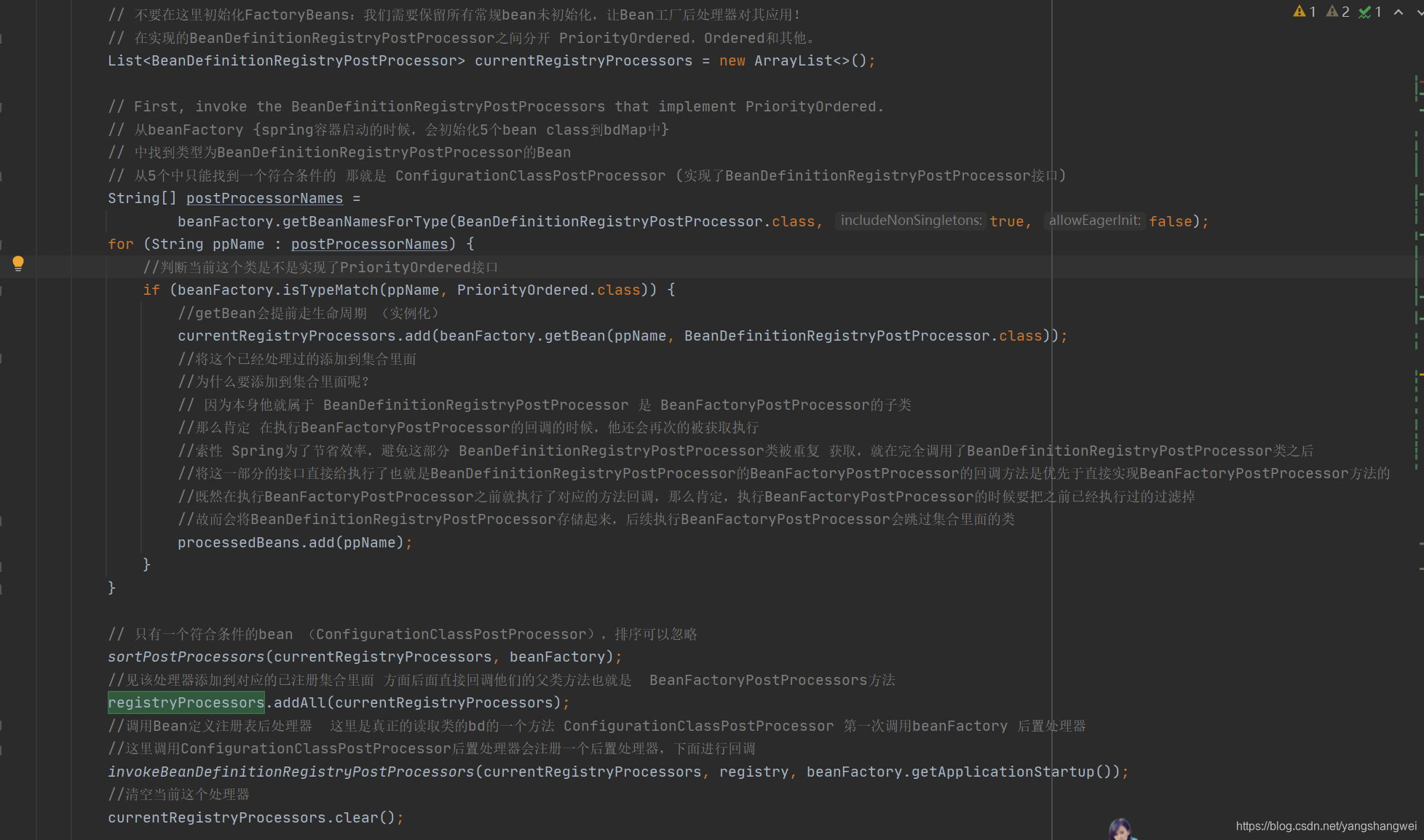Click the sortPostProcessors method call
Viewport: 1424px width, 840px height.
(186, 657)
